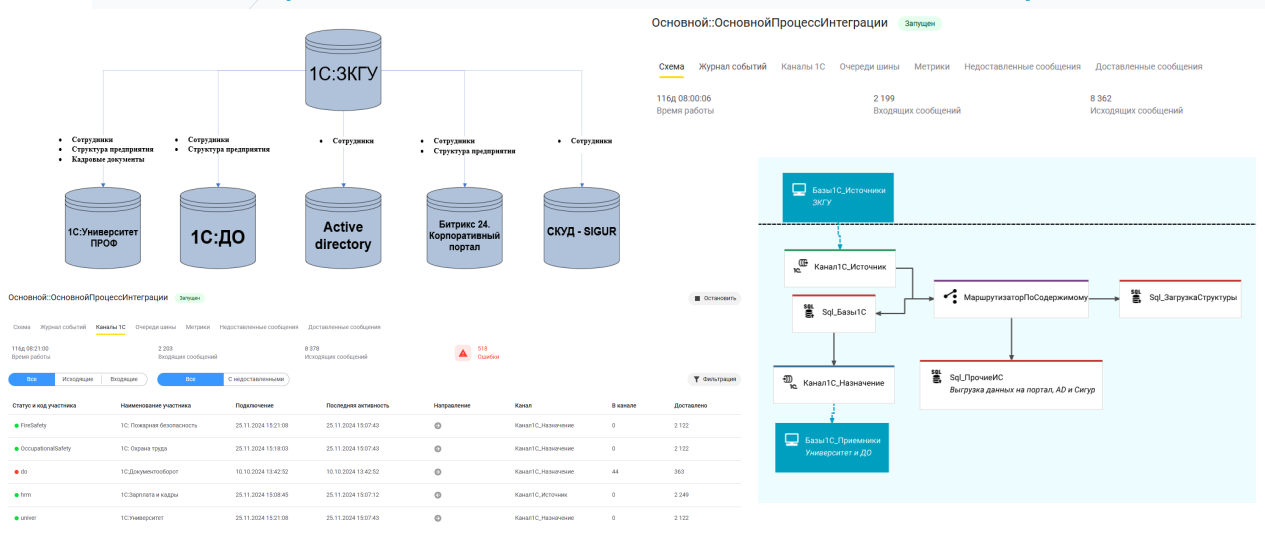Click the direction arrow icon in OccupationalSafety row
Viewport: 1265px width, 534px height.
(x=438, y=448)
